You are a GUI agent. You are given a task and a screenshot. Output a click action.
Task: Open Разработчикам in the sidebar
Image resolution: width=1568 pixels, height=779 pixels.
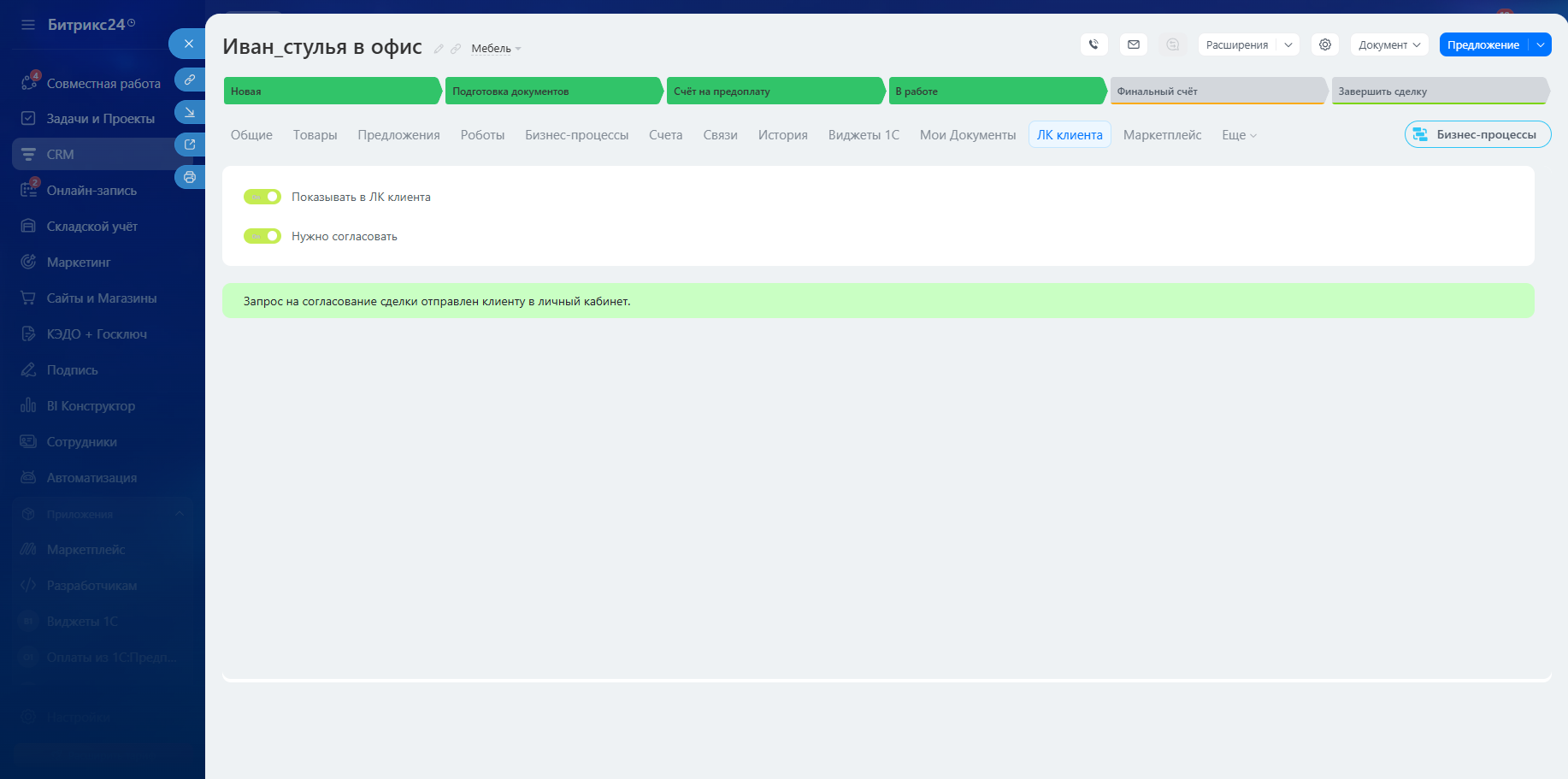coord(91,586)
